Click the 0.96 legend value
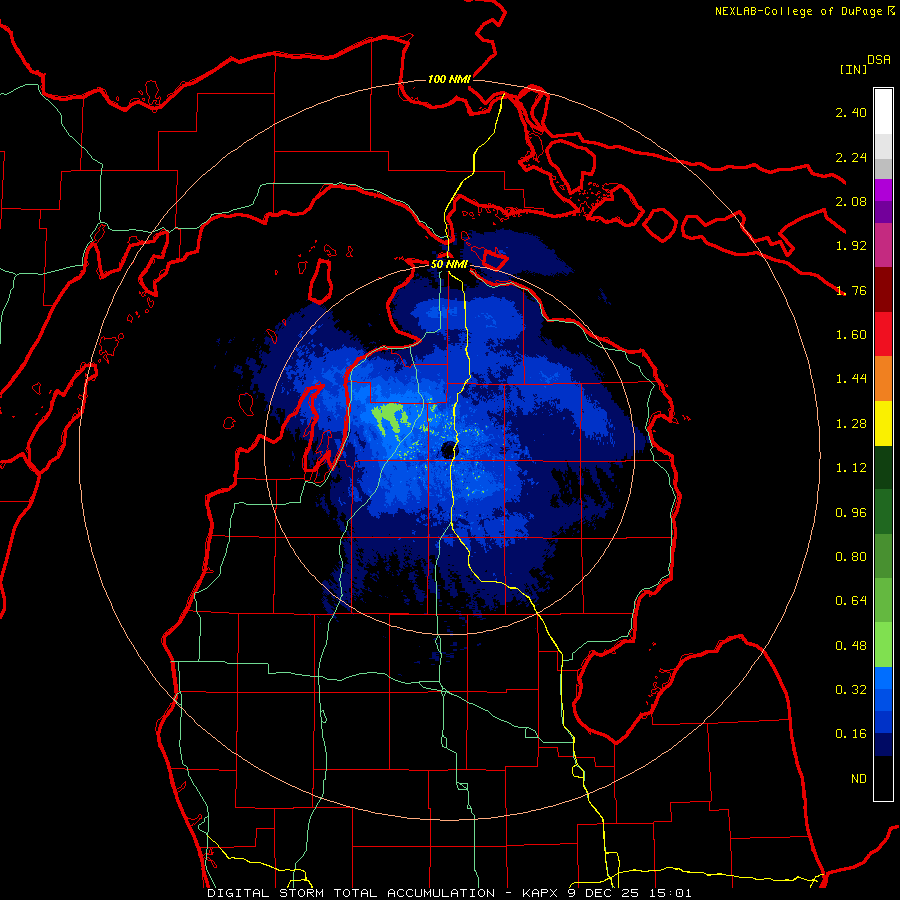The image size is (900, 900). (x=851, y=513)
